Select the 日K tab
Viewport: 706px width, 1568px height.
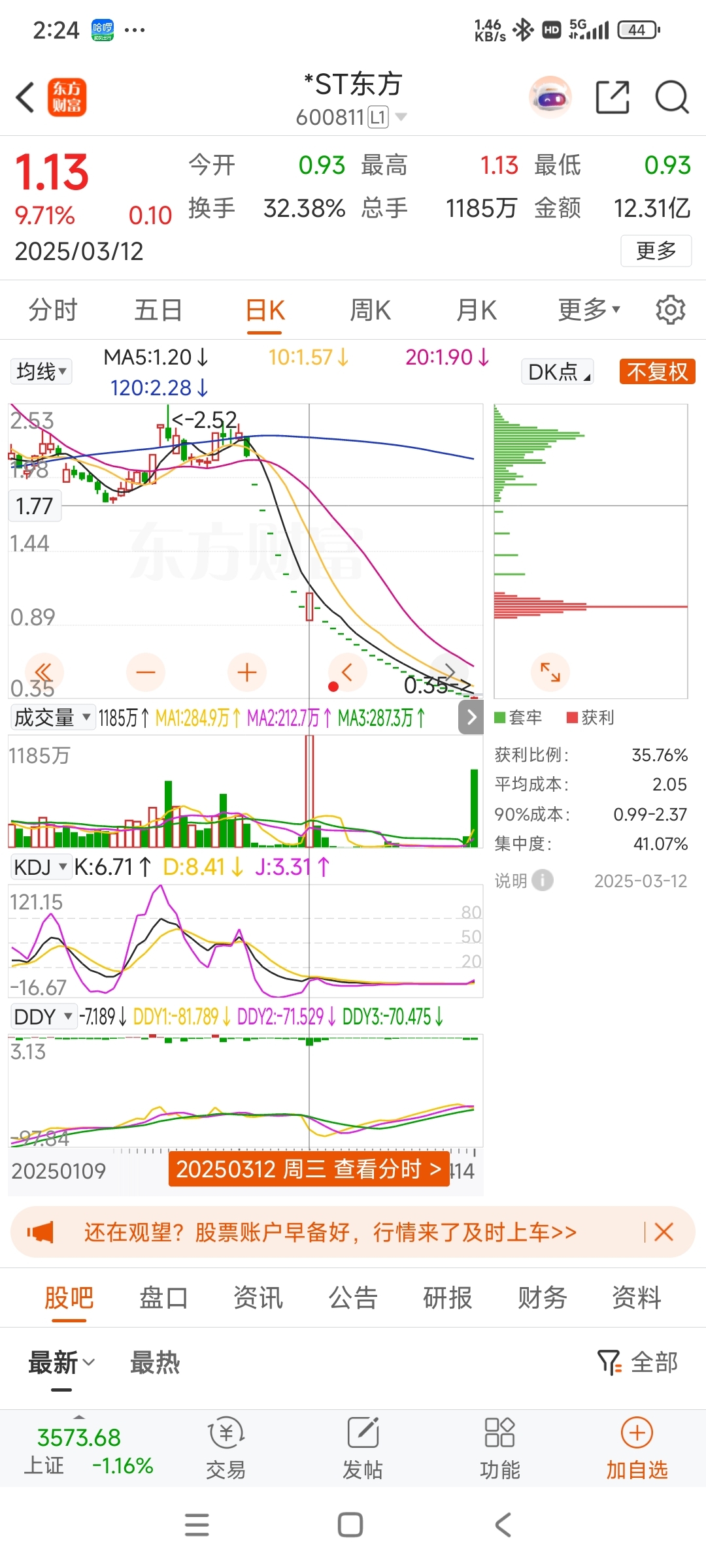click(x=265, y=310)
